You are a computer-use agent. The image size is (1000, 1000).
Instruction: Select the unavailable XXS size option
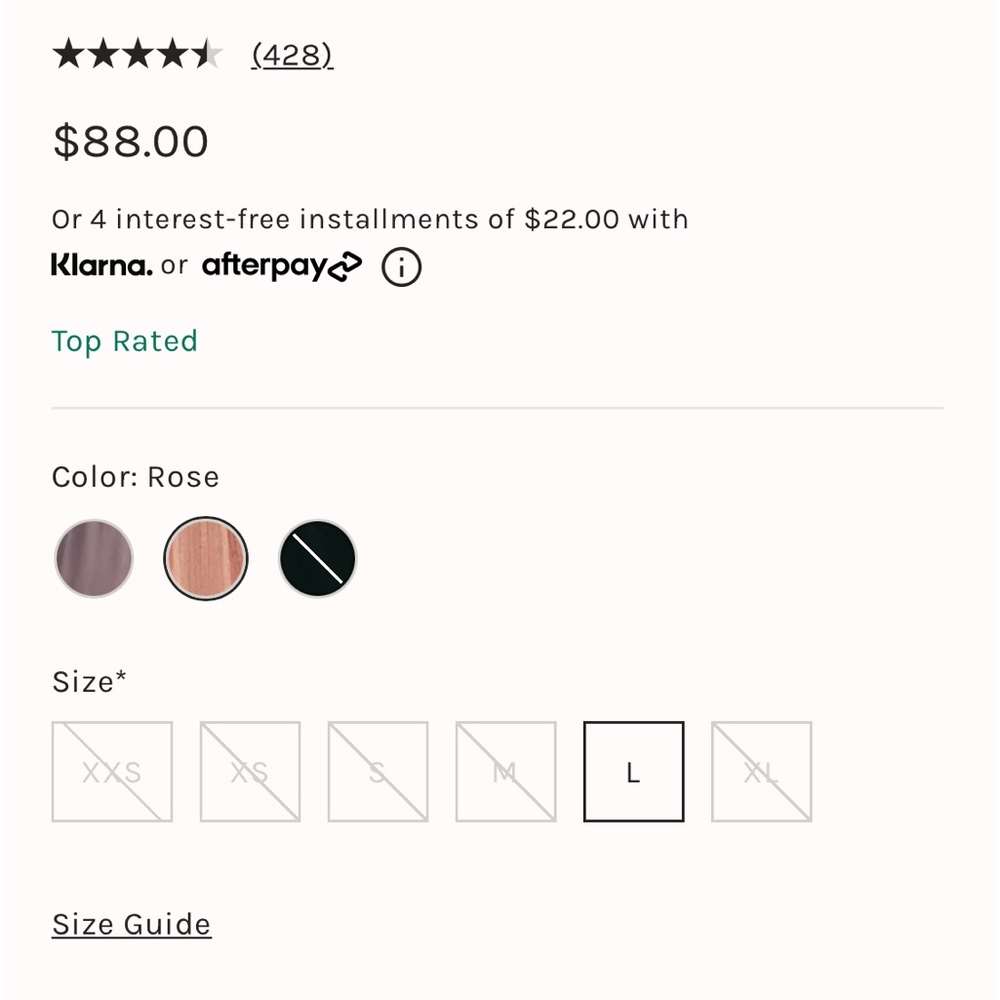pos(112,772)
